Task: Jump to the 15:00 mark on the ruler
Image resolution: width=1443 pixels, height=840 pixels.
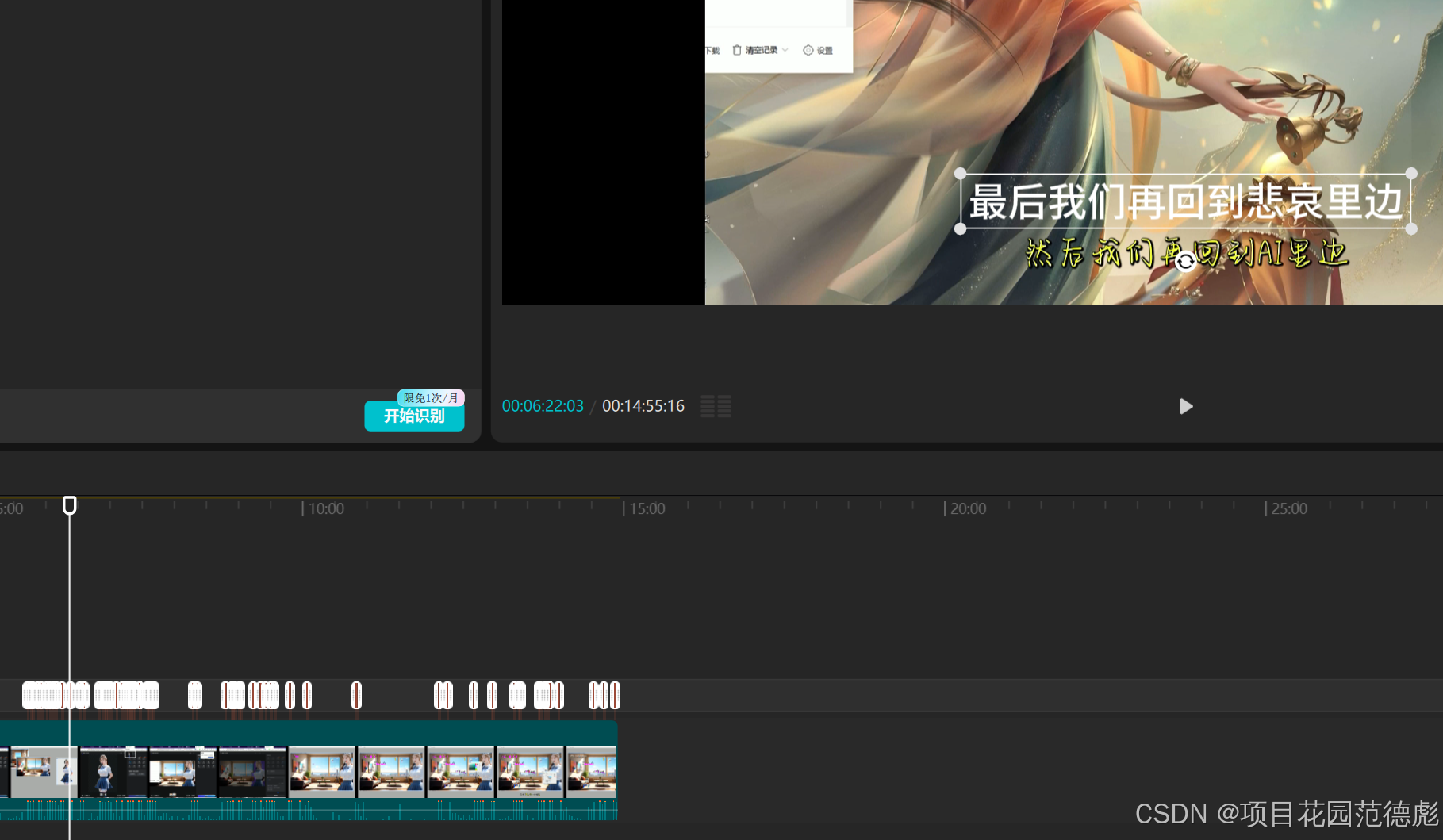Action: (647, 508)
